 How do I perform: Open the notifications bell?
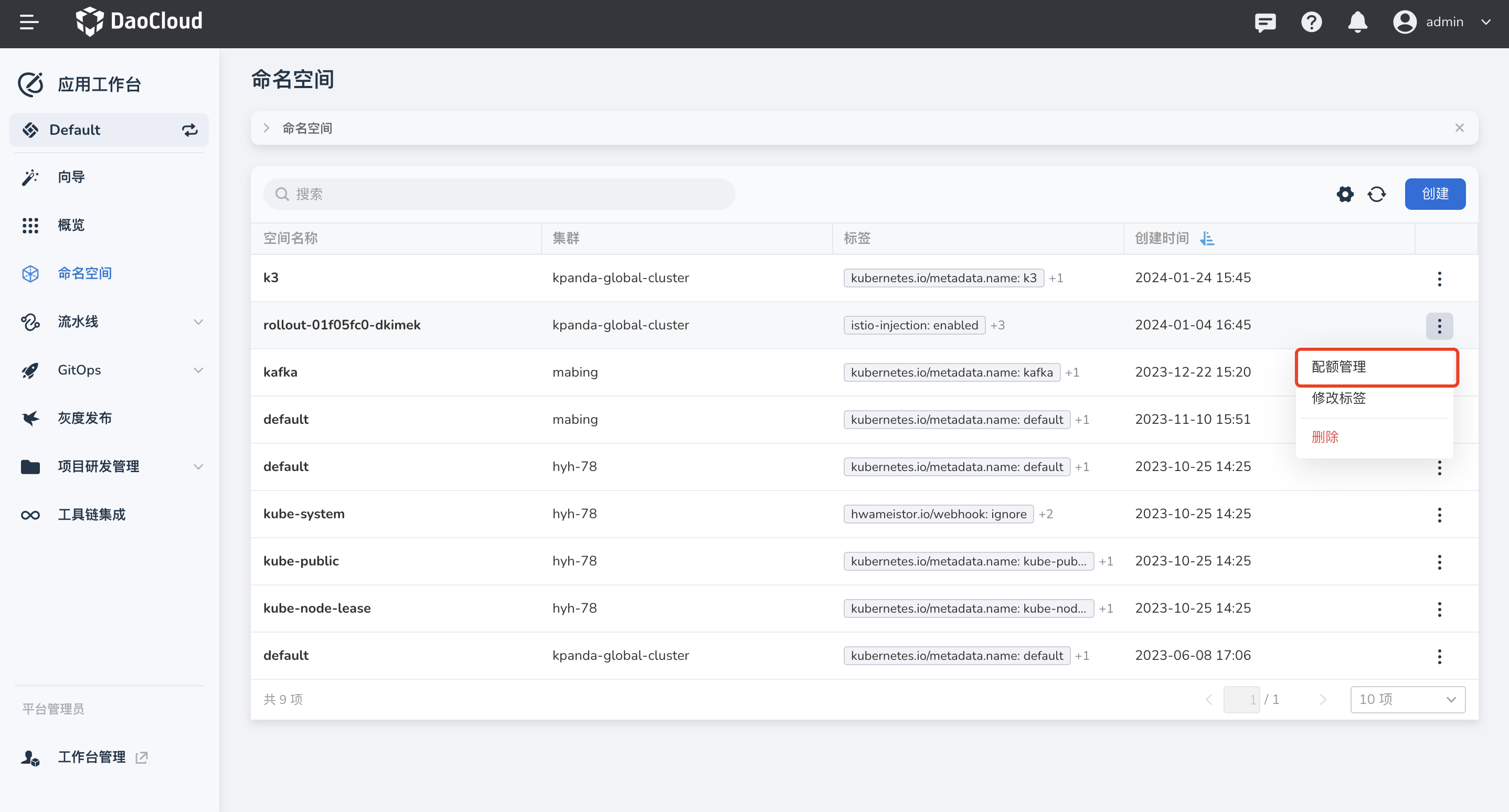(x=1357, y=22)
